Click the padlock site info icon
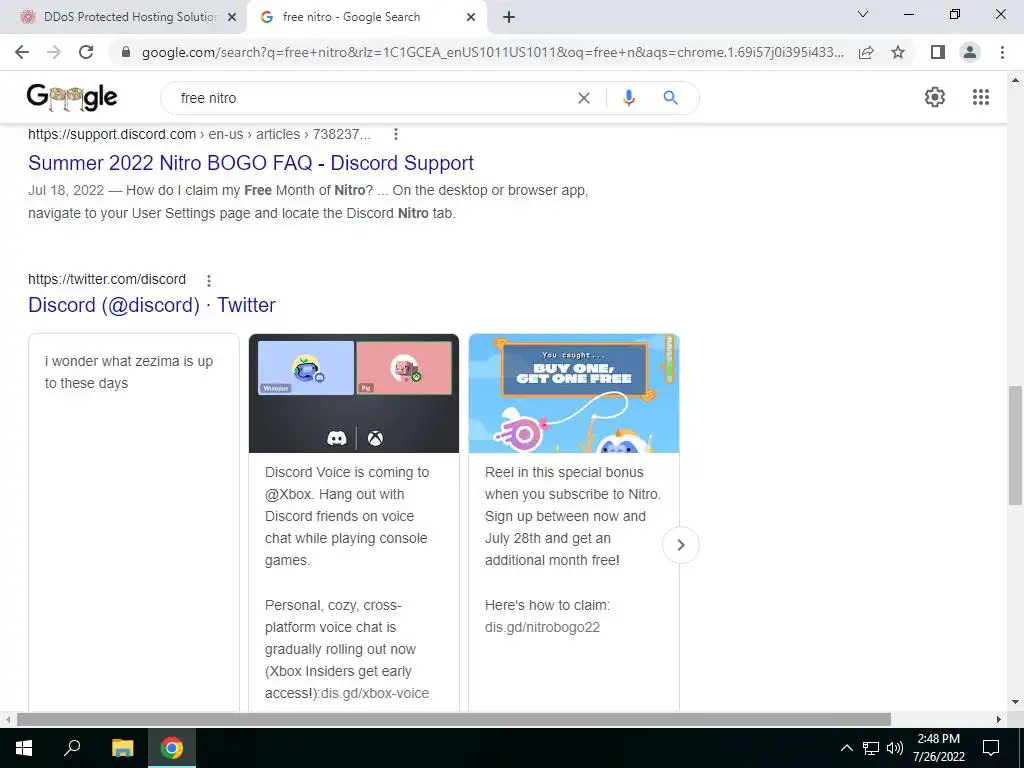 [x=126, y=52]
